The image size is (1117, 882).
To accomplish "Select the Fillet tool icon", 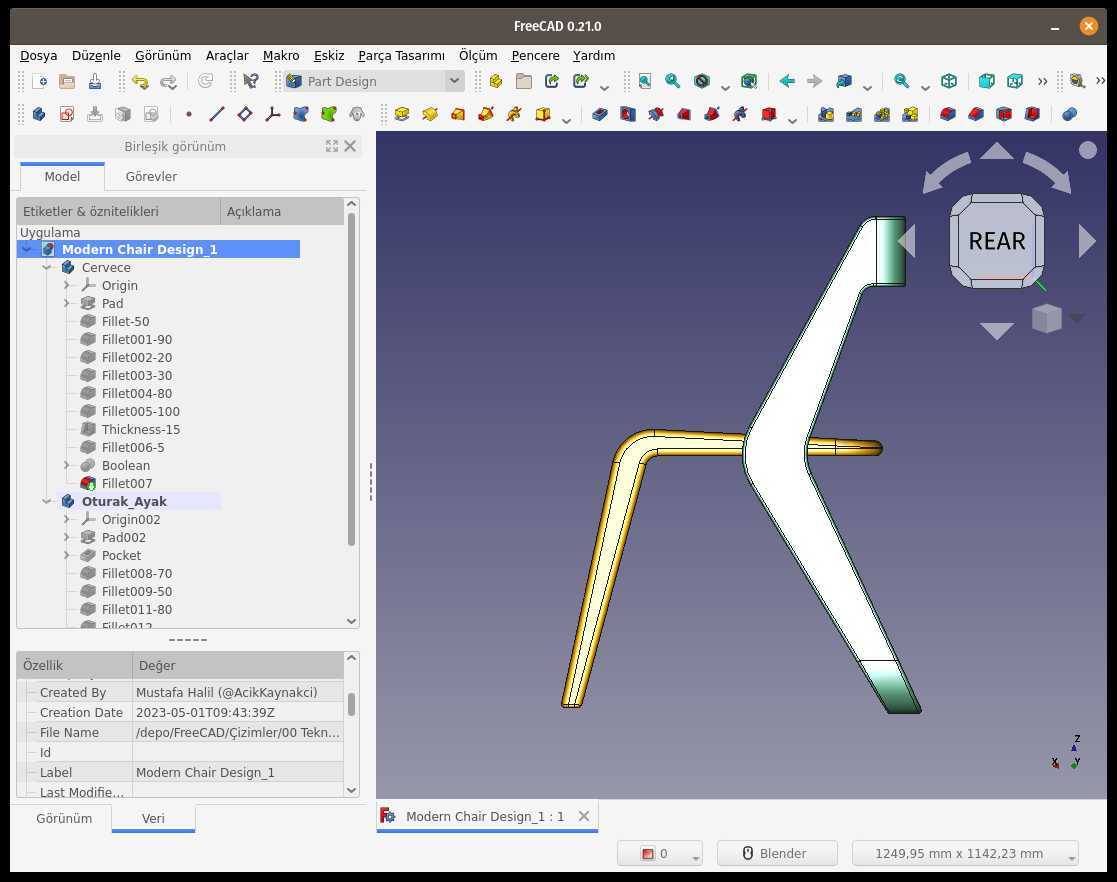I will click(947, 114).
